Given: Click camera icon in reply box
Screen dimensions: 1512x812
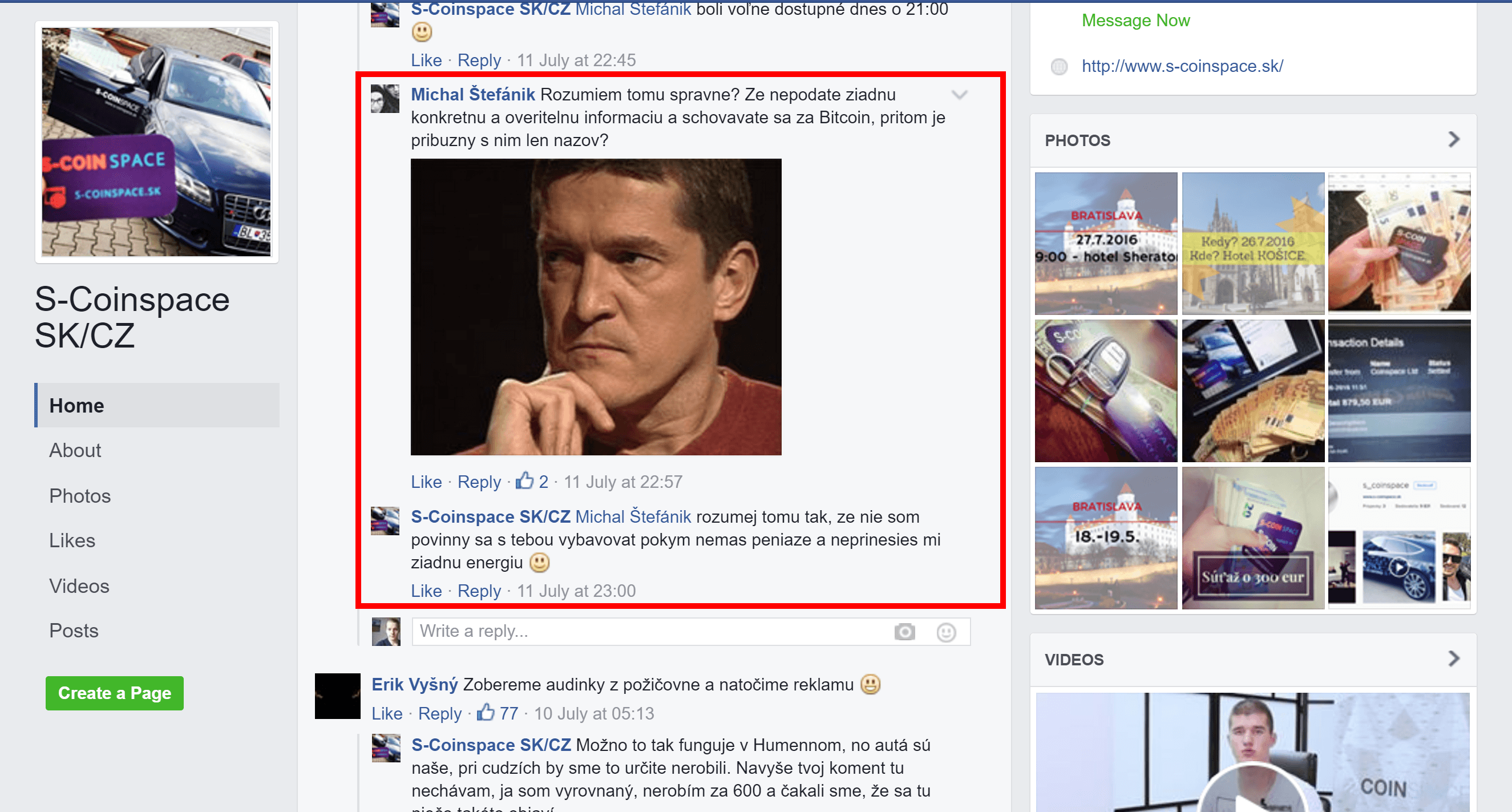Looking at the screenshot, I should (x=904, y=632).
